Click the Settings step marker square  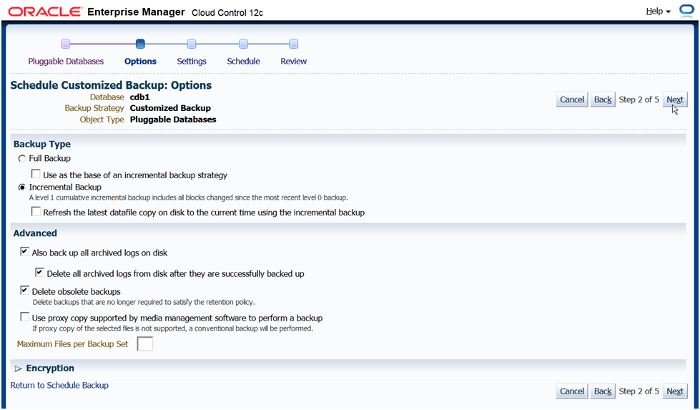(x=191, y=44)
